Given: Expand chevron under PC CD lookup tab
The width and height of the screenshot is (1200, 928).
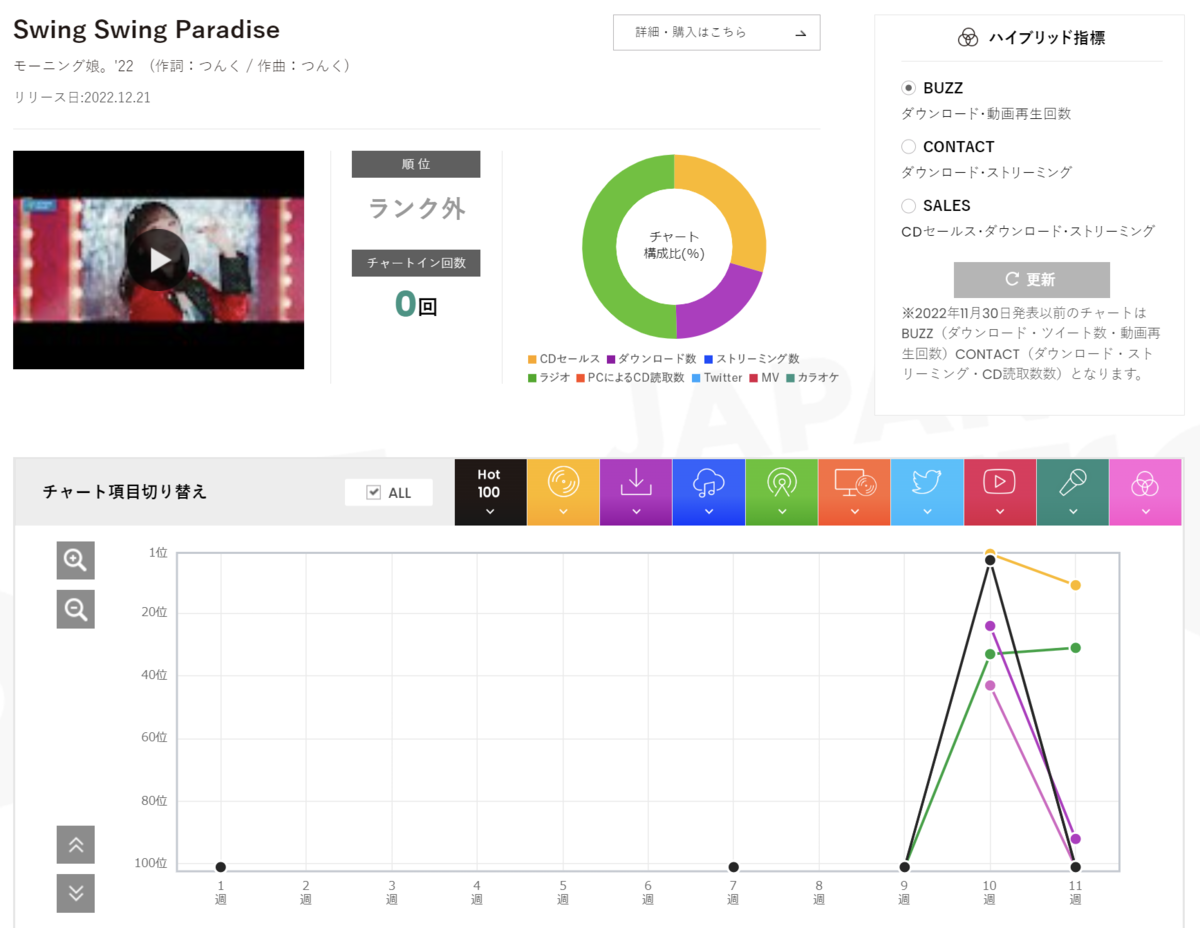Looking at the screenshot, I should (855, 512).
